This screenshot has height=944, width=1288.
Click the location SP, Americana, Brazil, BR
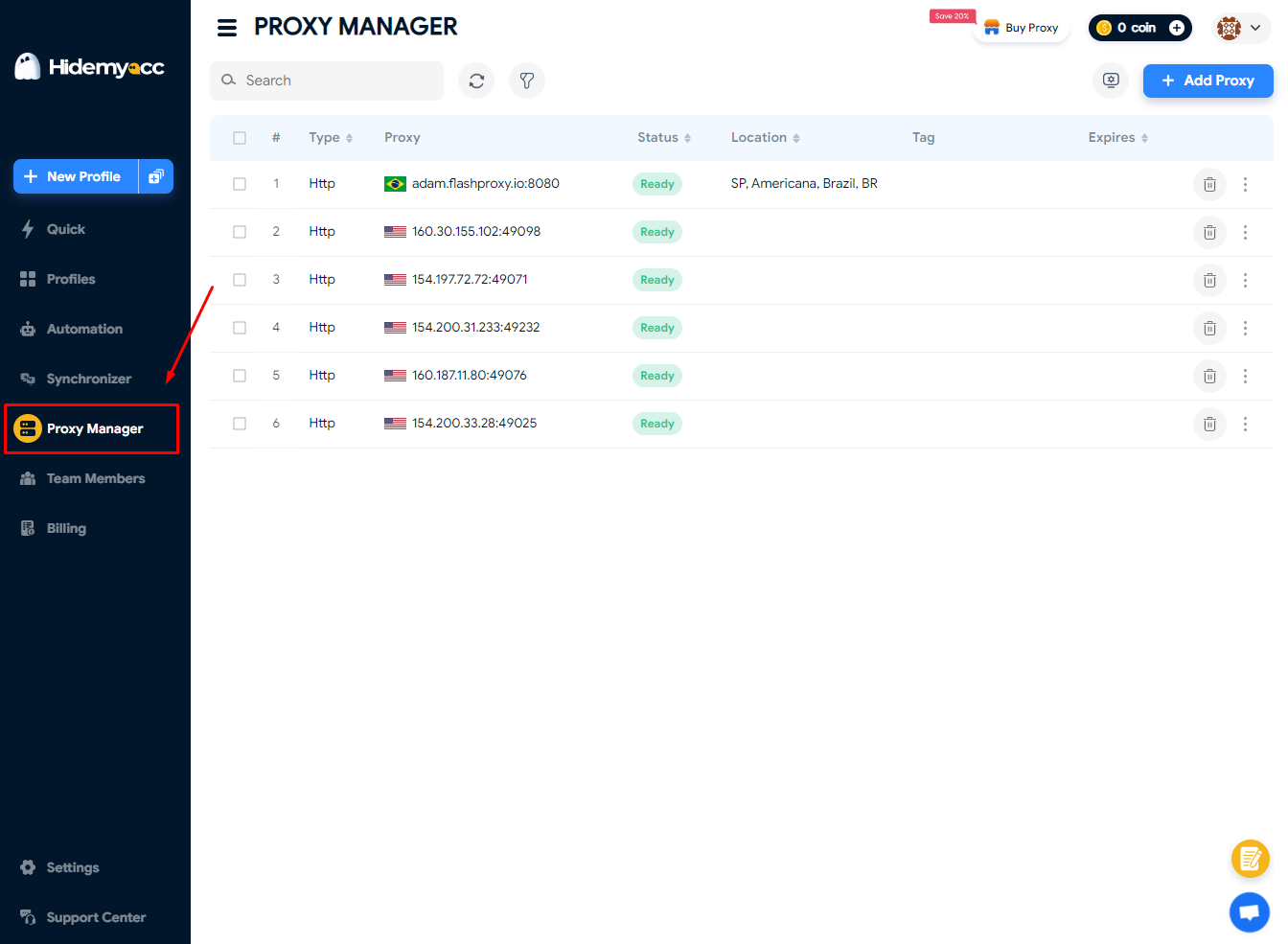[804, 184]
